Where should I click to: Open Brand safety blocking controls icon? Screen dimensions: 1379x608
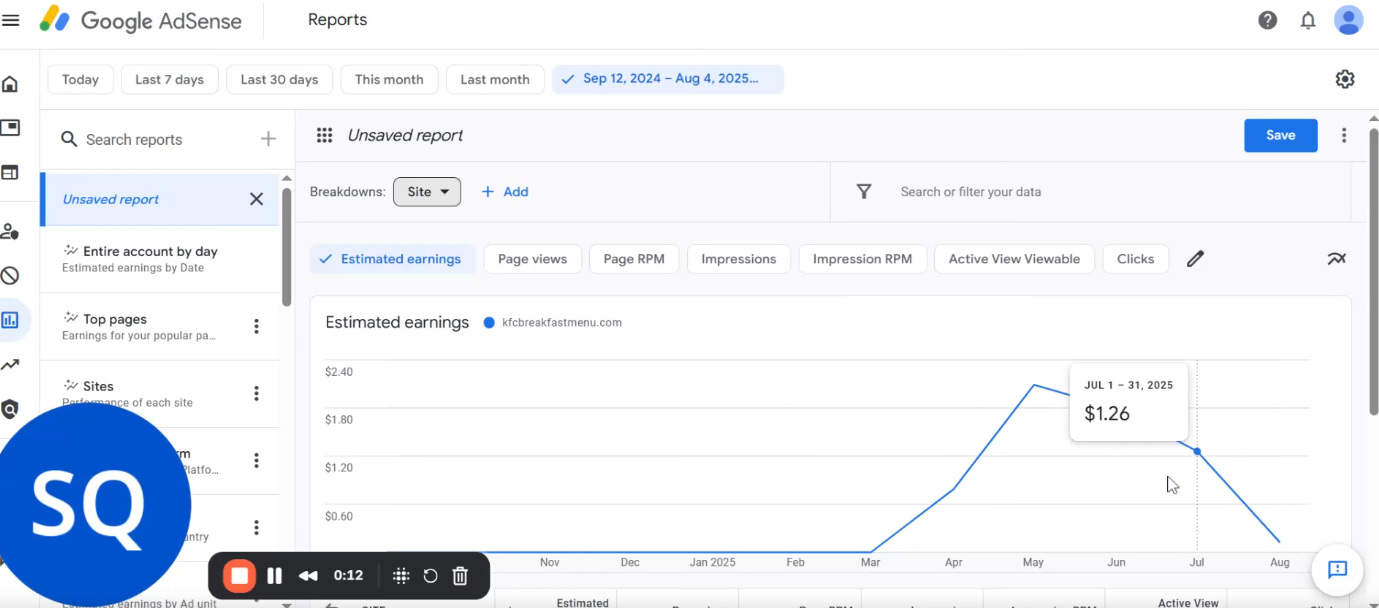[10, 276]
